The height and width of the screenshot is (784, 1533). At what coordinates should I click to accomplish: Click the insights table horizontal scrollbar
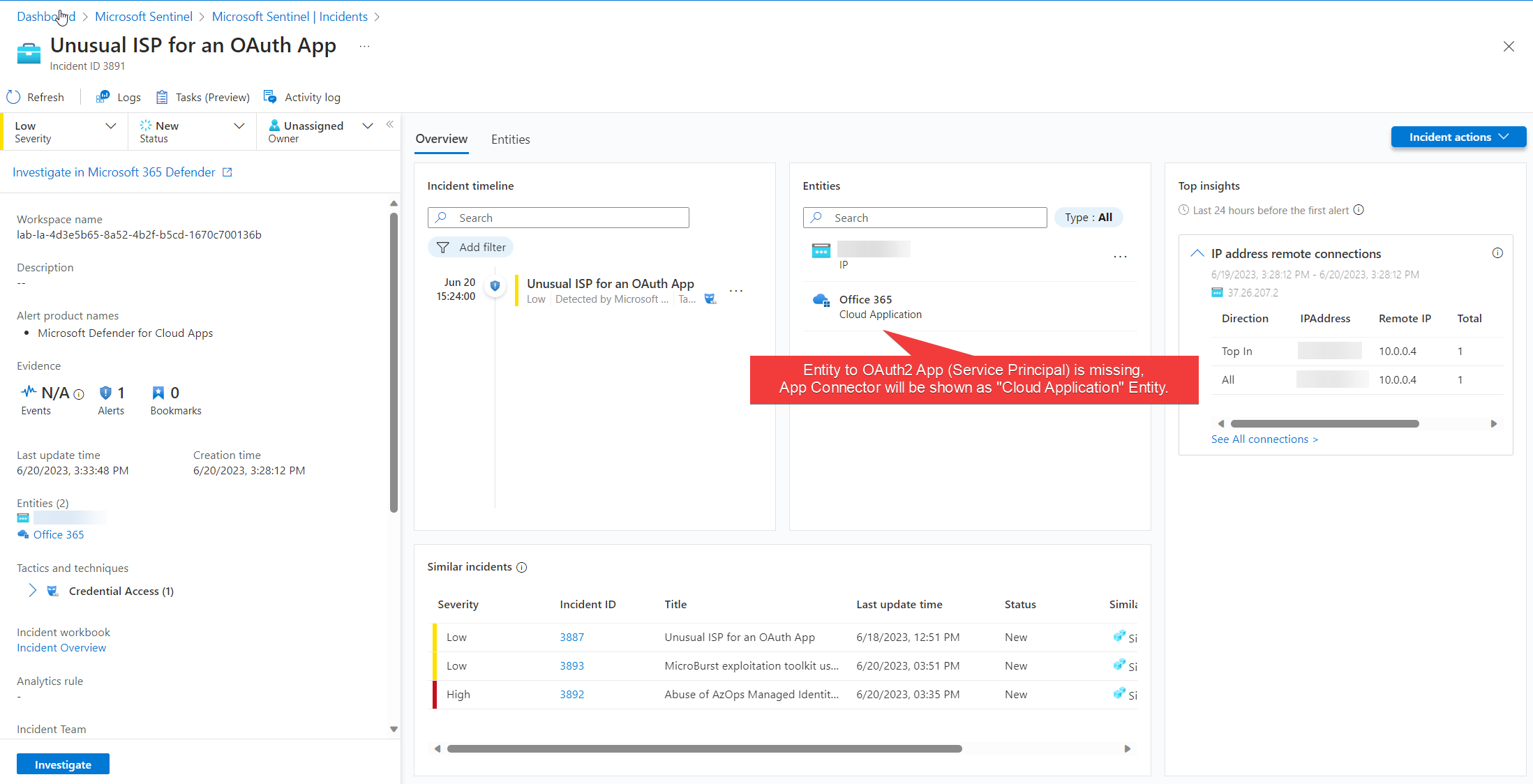1324,423
